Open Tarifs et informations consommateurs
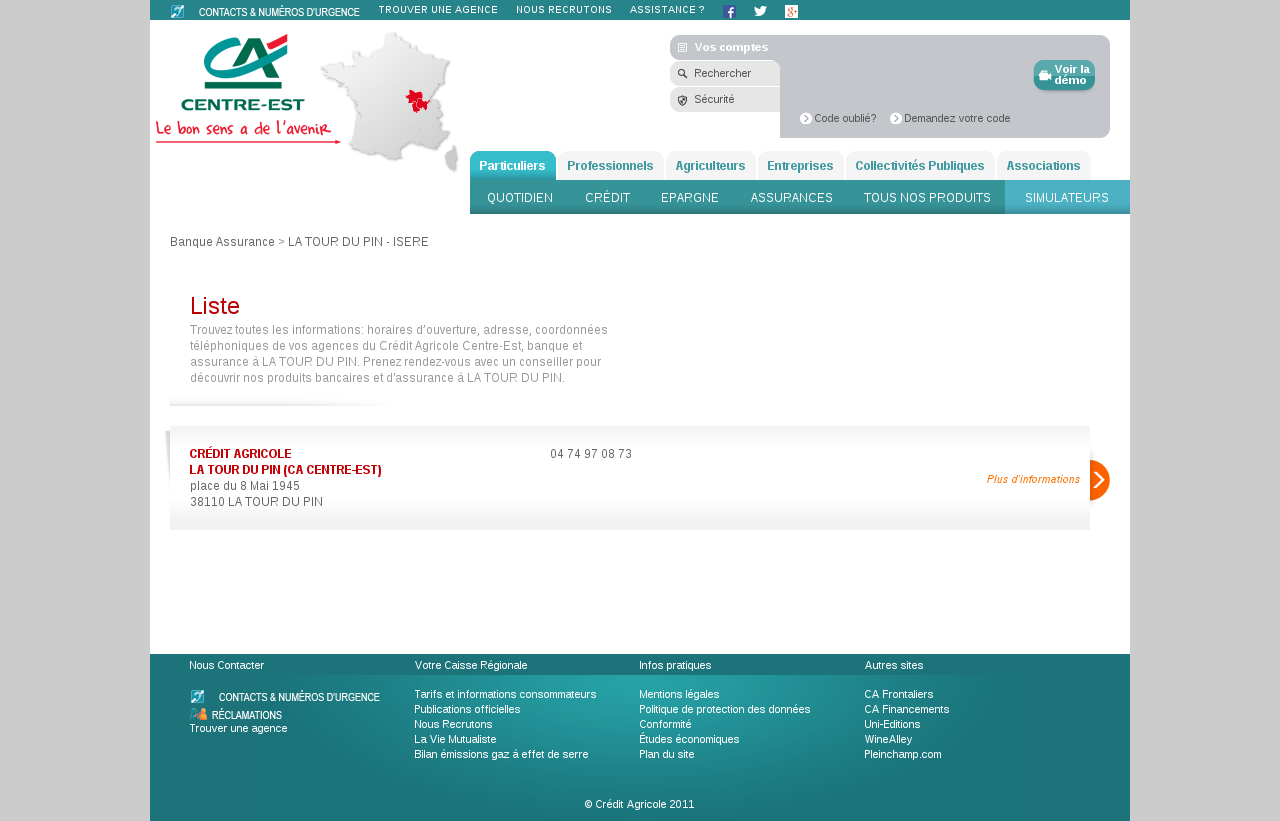The image size is (1280, 821). 505,694
